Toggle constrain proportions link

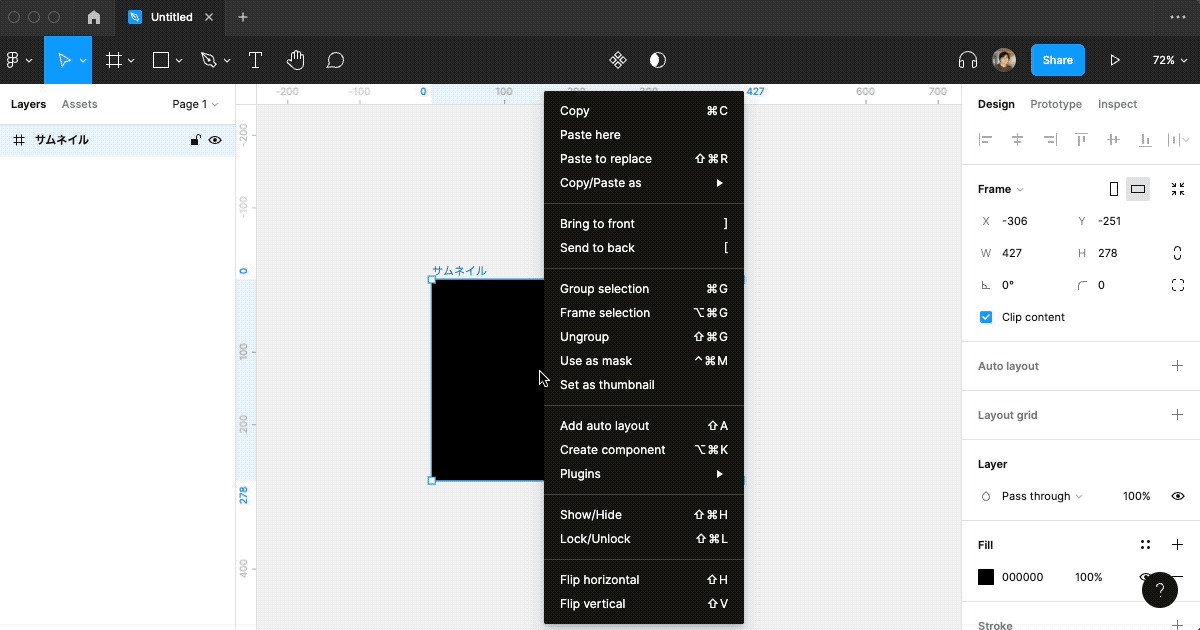coord(1178,253)
